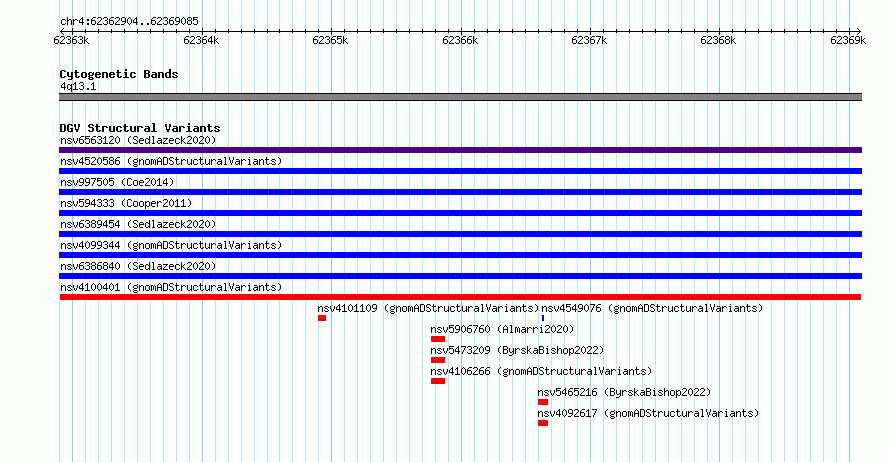Click the 4q13.1 band label
The image size is (890, 462).
[x=78, y=86]
